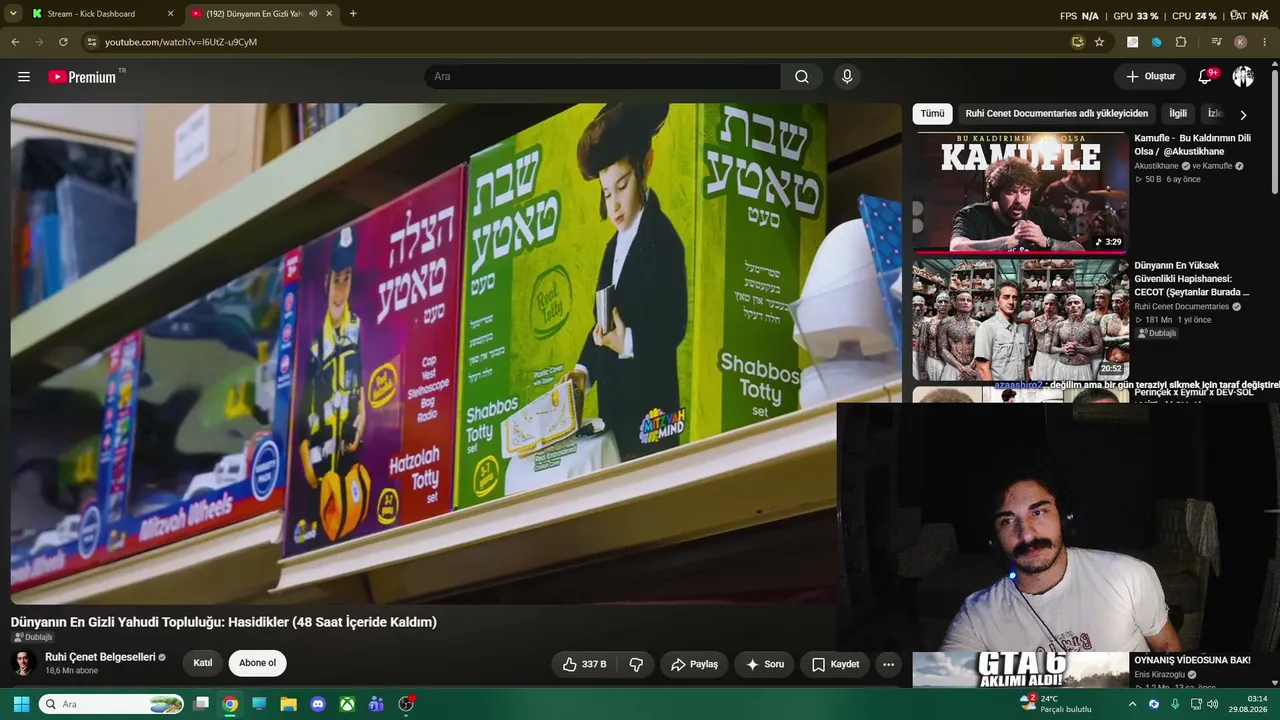Open Discord from the taskbar
Viewport: 1280px width, 720px height.
coord(318,704)
